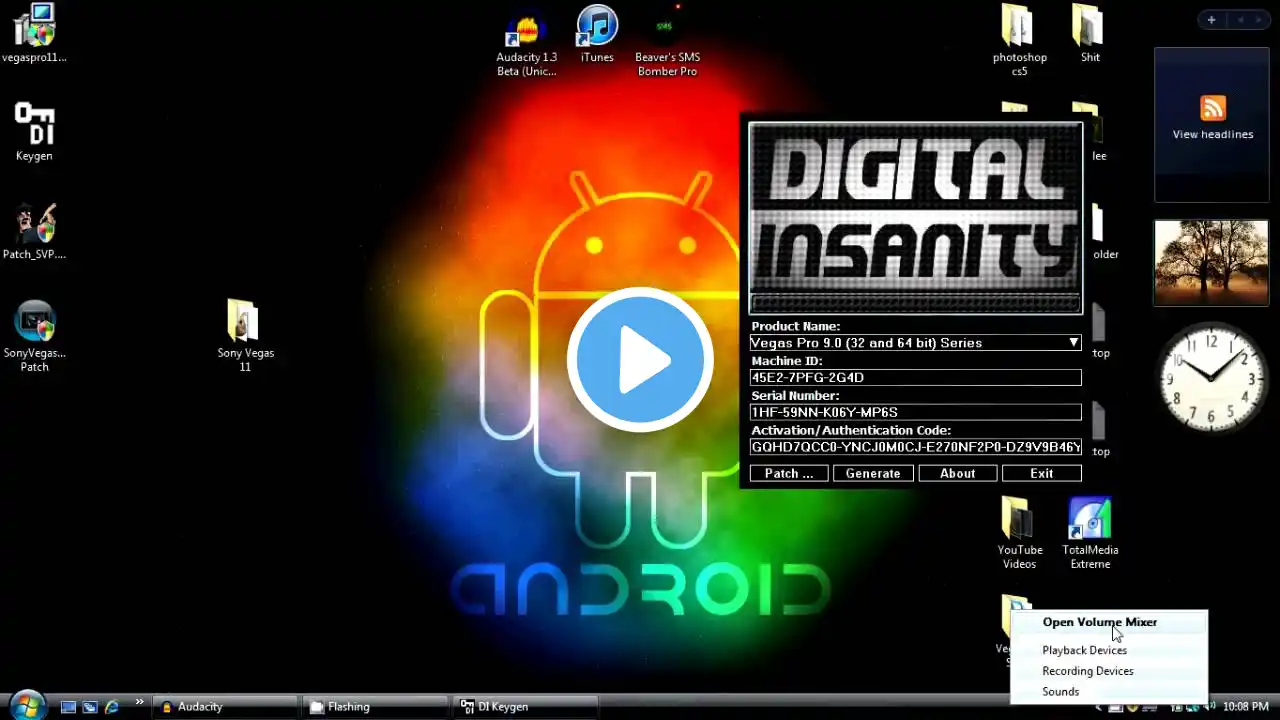This screenshot has height=720, width=1280.
Task: Click the Activation/Authentication Code field
Action: click(915, 447)
